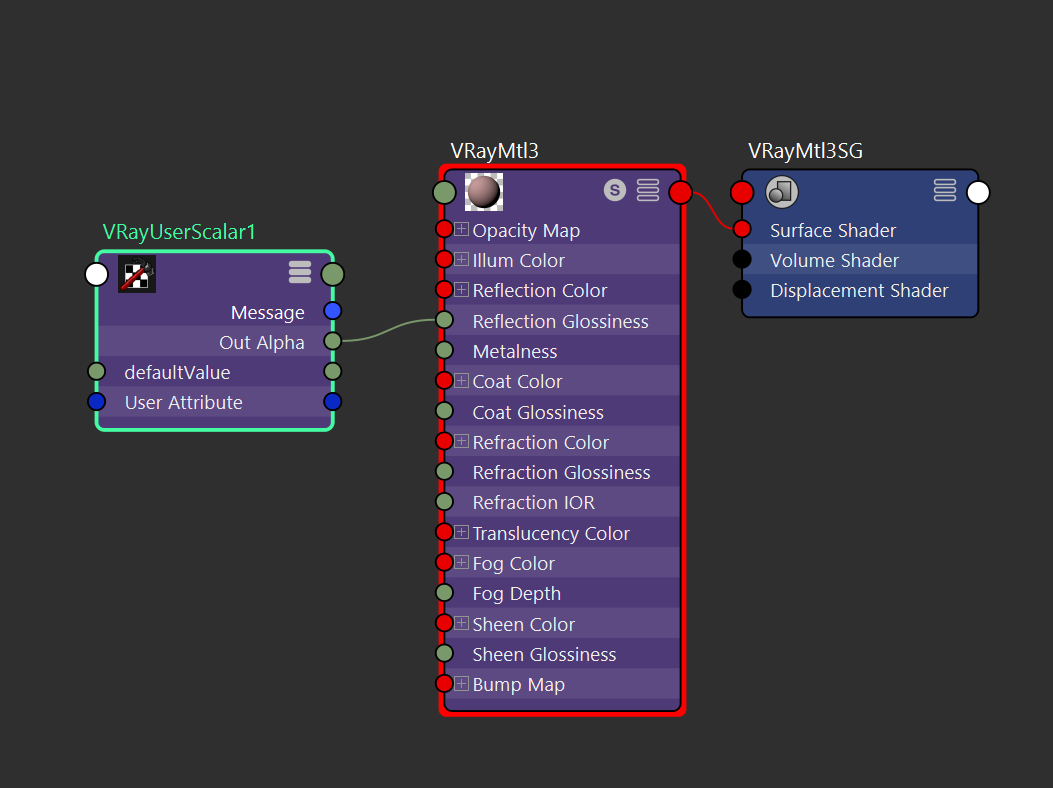Screen dimensions: 1053x788
Task: Select the Fog Depth attribute label
Action: (x=516, y=594)
